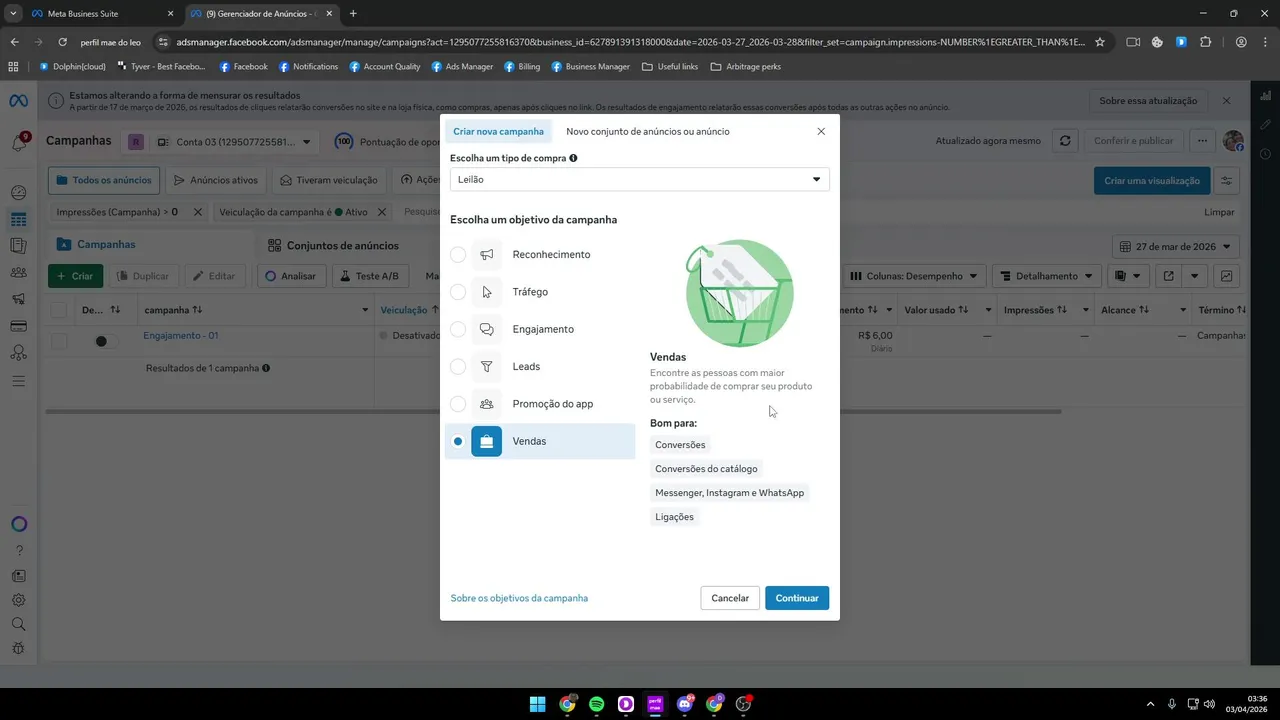Click info icon beside tipo de compra

pos(573,158)
